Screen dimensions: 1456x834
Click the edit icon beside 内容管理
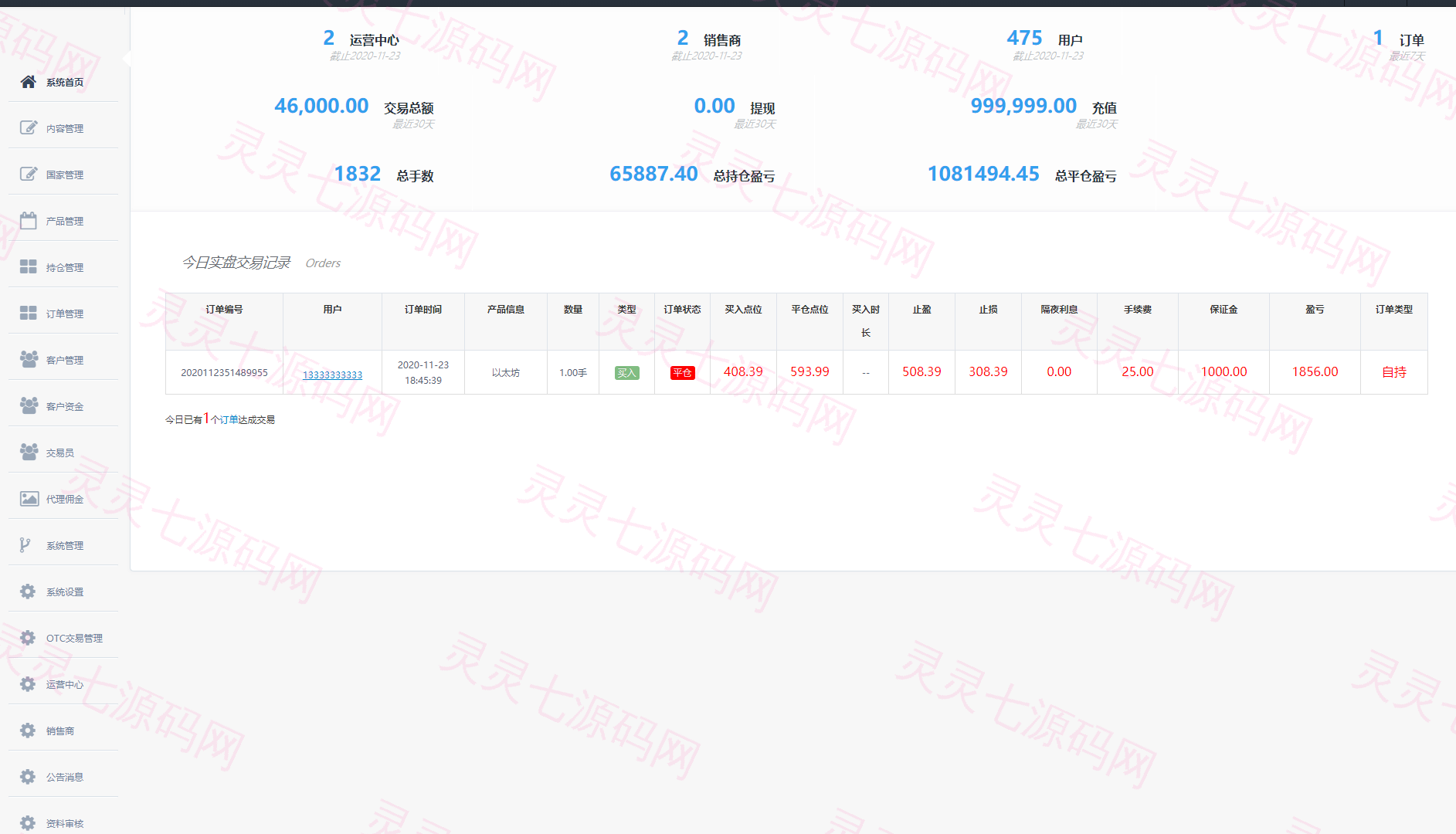29,127
